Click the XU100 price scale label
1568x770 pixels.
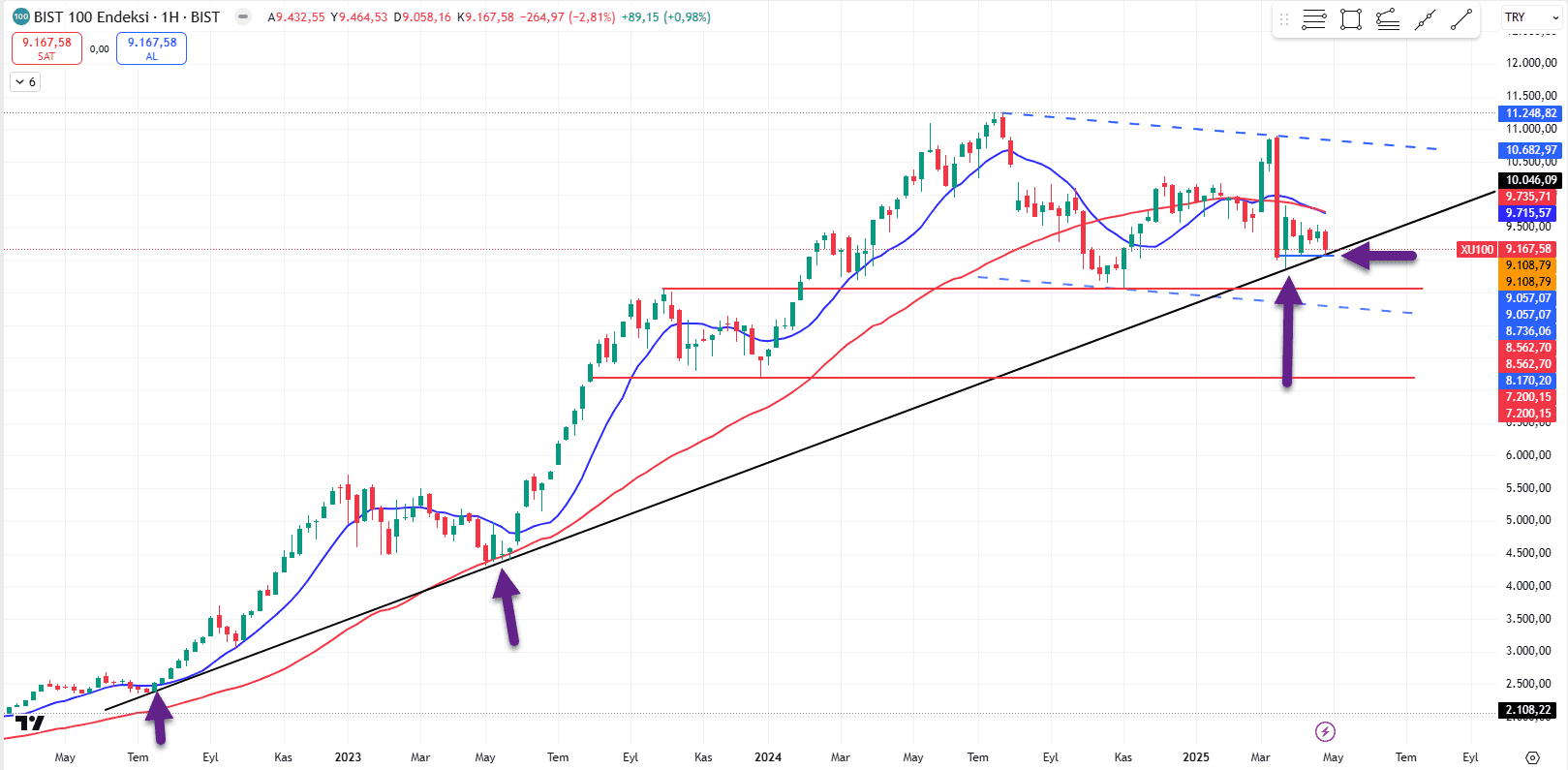click(x=1476, y=250)
